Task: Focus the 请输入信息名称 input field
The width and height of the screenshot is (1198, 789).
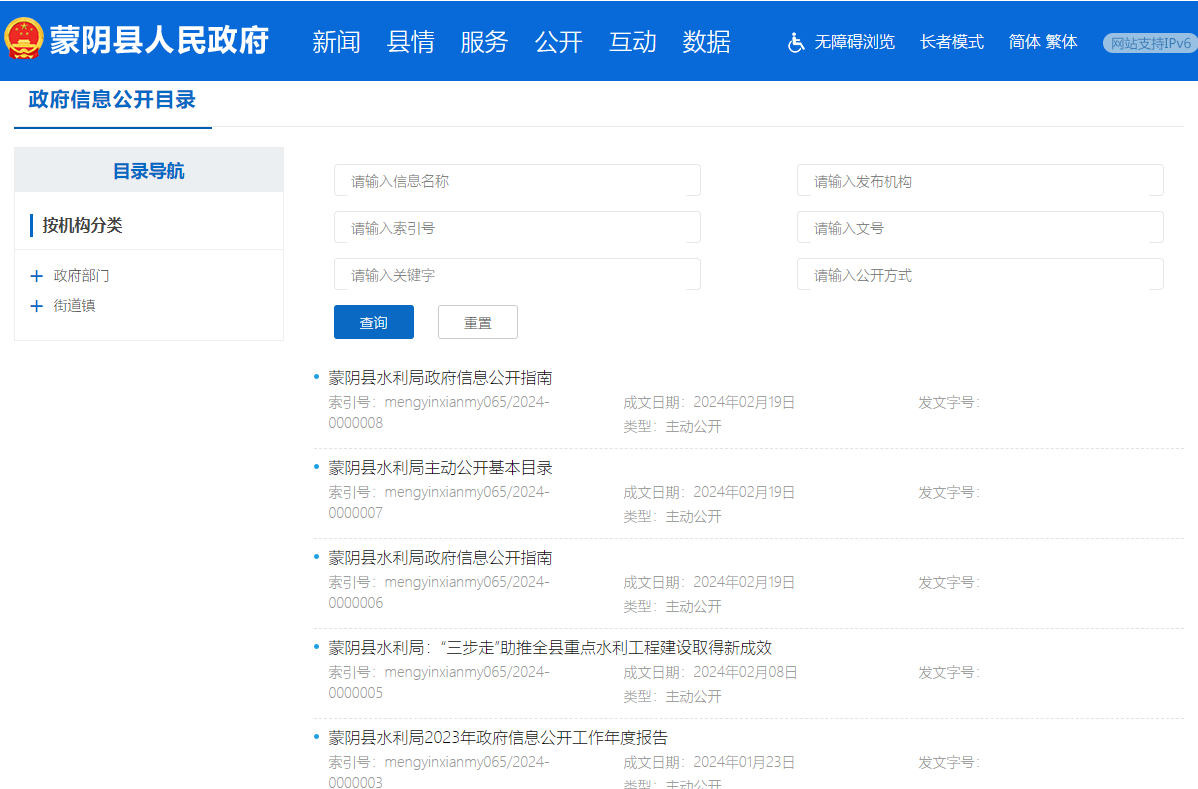Action: [517, 181]
